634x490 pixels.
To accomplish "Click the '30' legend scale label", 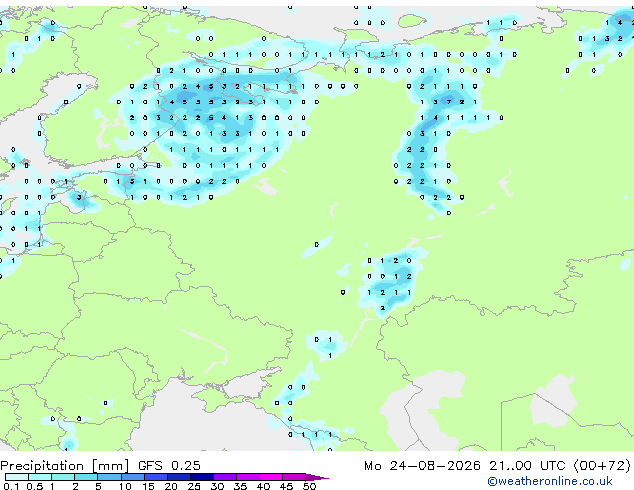I will coord(217,486).
